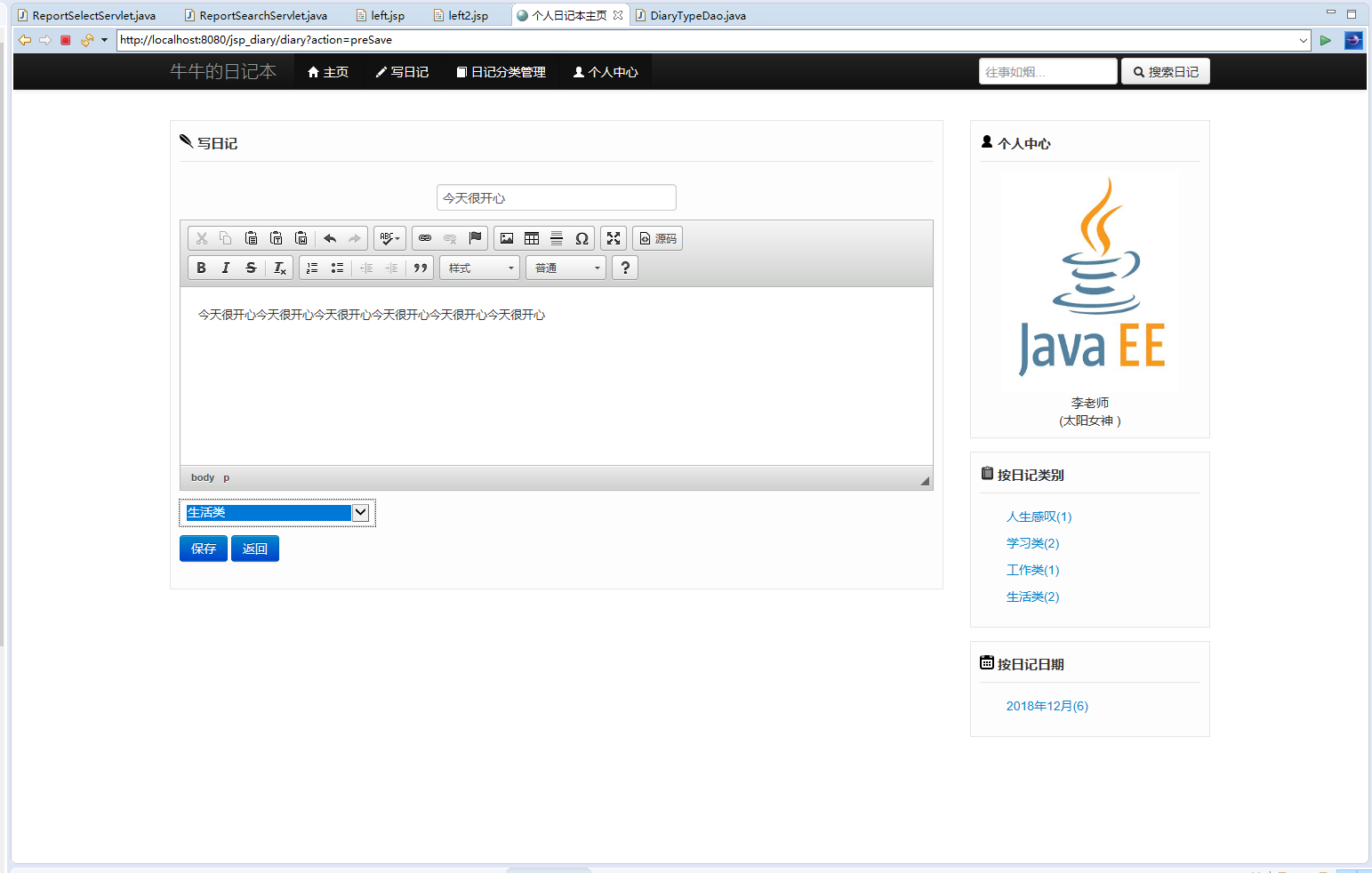Click the Redo arrow in editor toolbar
Screen dimensions: 1372x873
(355, 238)
